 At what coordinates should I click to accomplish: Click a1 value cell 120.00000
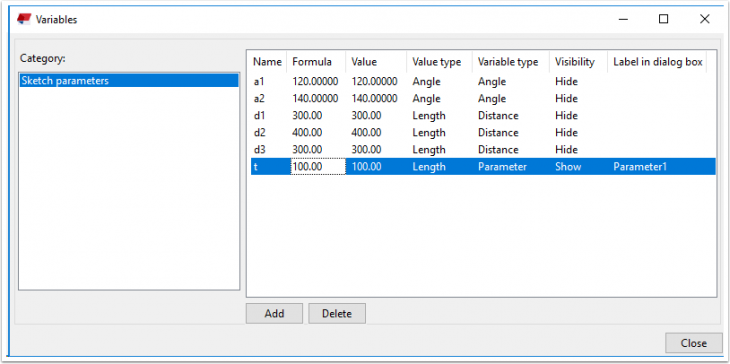click(374, 81)
